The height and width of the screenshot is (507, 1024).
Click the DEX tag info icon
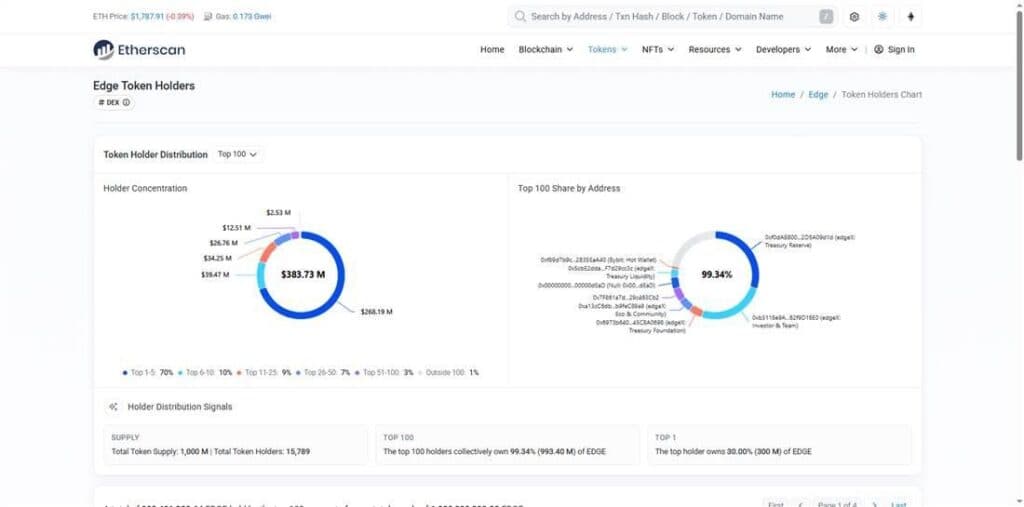point(126,103)
